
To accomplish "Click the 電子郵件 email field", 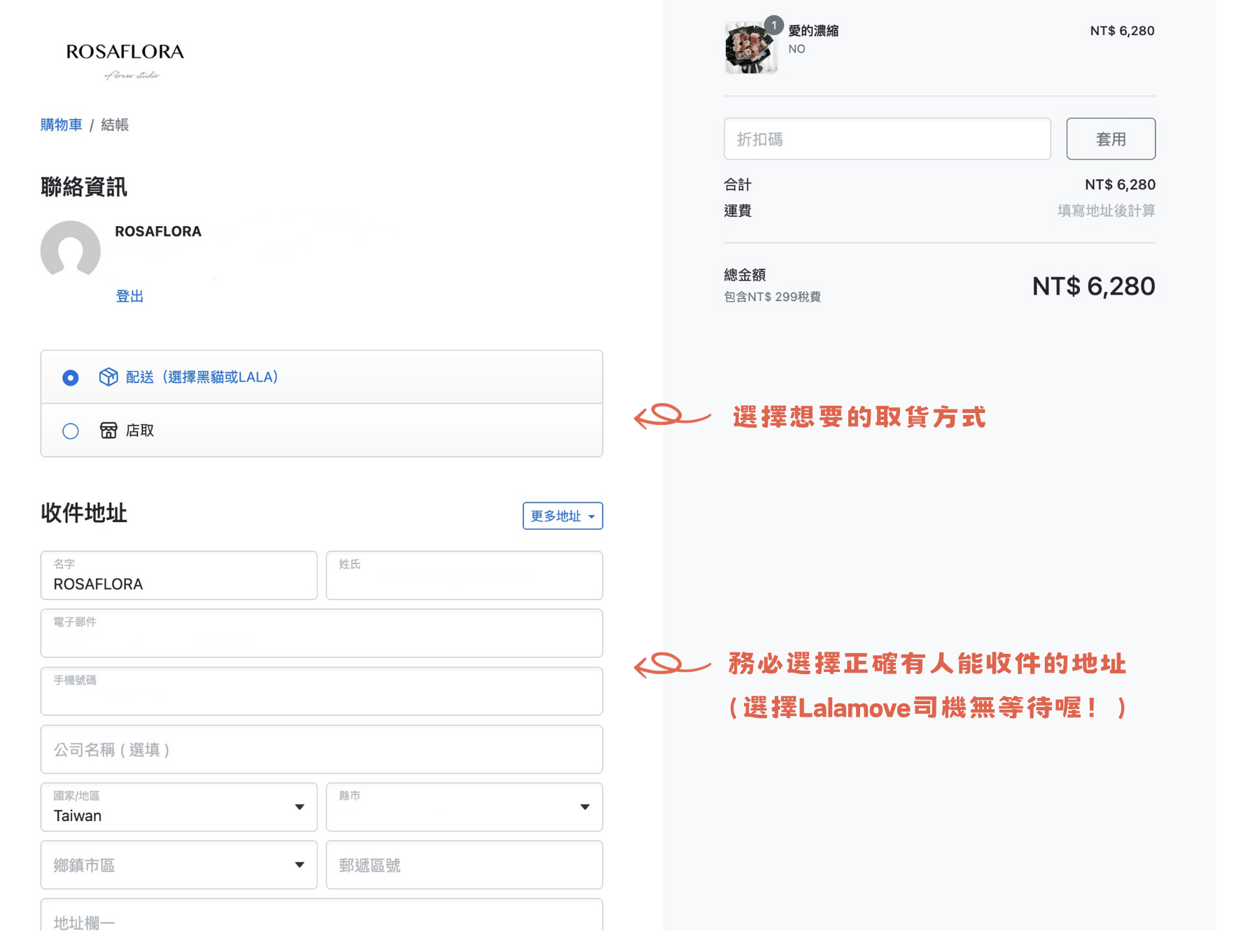I will point(321,633).
